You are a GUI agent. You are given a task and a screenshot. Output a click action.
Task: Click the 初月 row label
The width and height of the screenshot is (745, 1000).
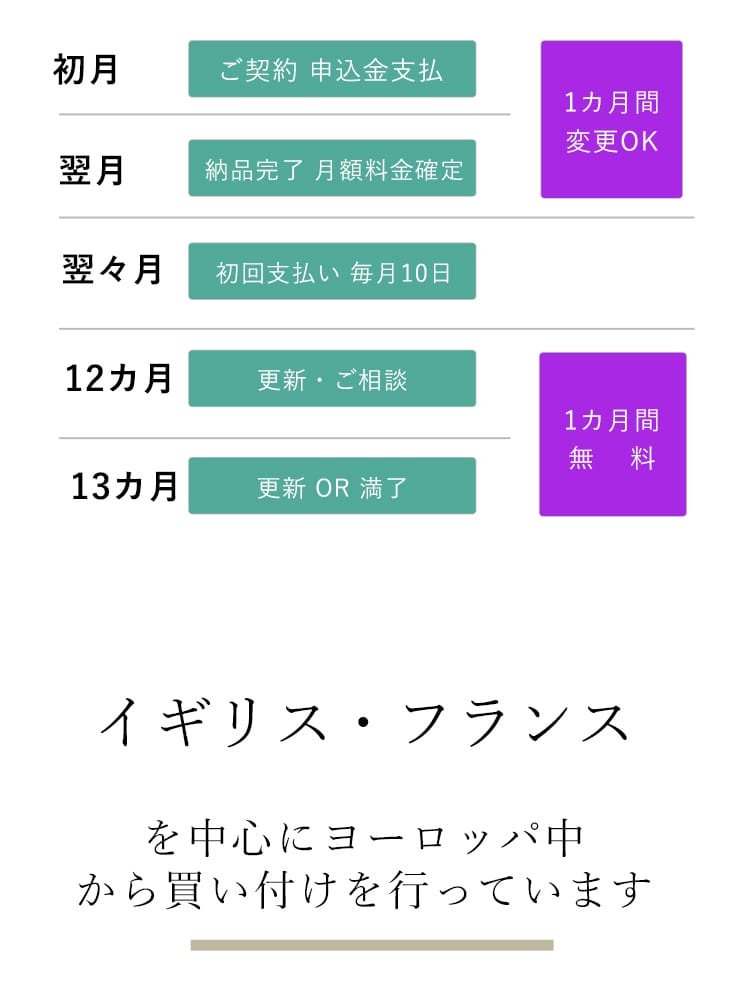[86, 70]
